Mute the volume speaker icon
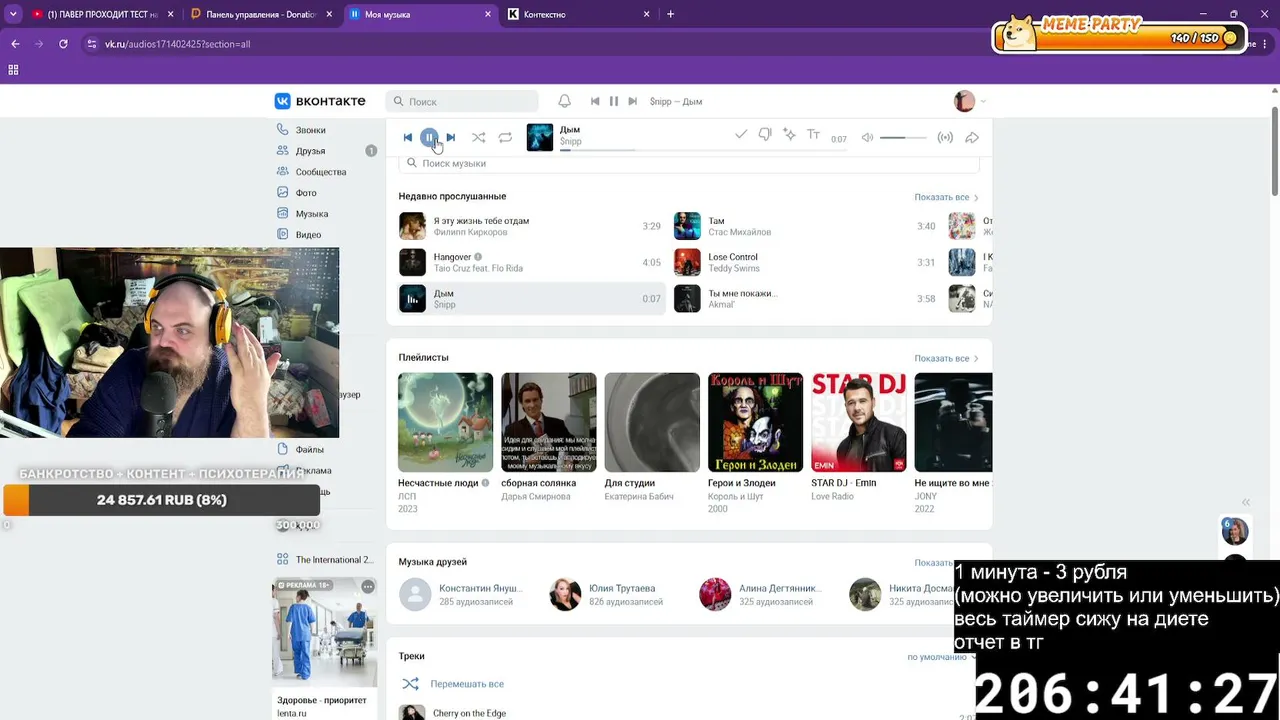This screenshot has width=1280, height=720. pos(867,137)
